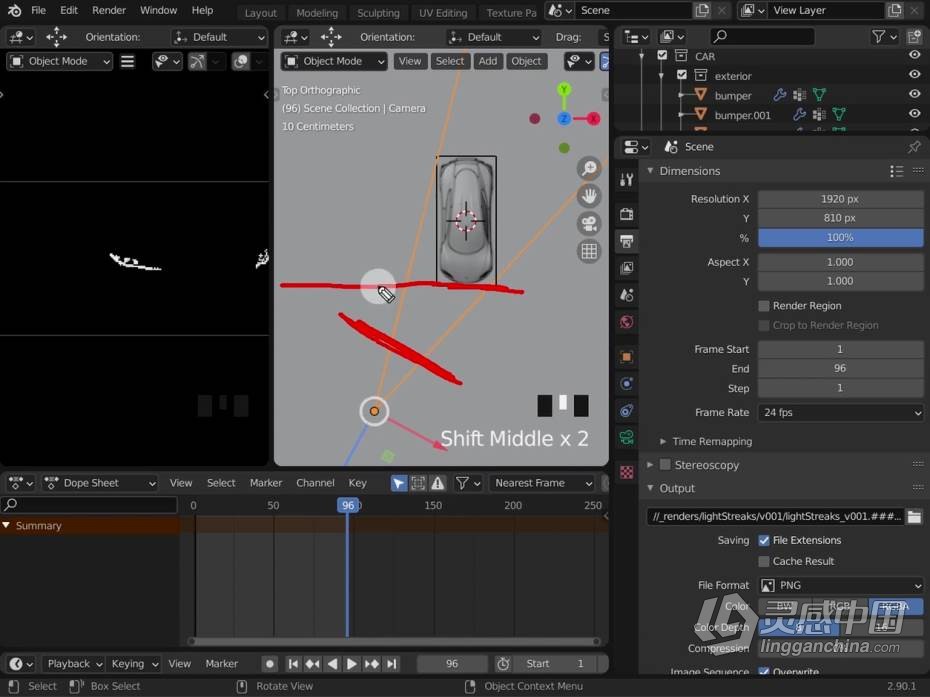
Task: Jump to the last frame in timeline
Action: coord(391,664)
